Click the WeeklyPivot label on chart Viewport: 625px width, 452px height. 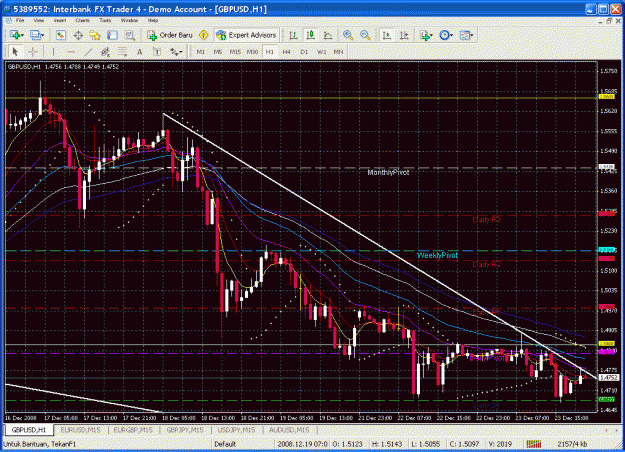437,255
